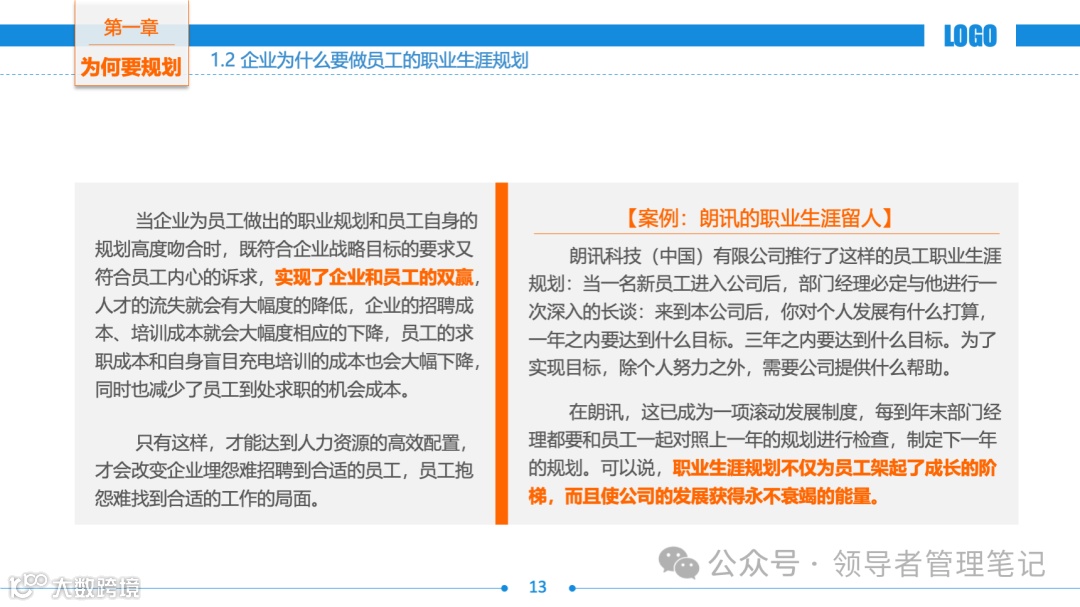Image resolution: width=1080 pixels, height=607 pixels.
Task: Click paragraph starting 在朗讯，这已成为一项滚动
Action: pos(765,453)
